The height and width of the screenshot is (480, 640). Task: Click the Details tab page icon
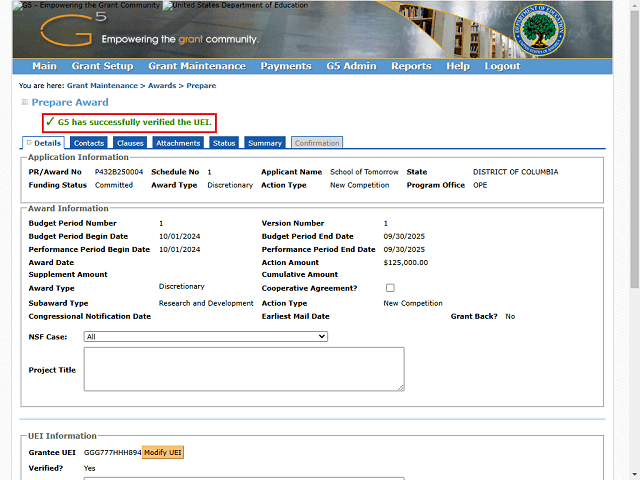click(28, 143)
